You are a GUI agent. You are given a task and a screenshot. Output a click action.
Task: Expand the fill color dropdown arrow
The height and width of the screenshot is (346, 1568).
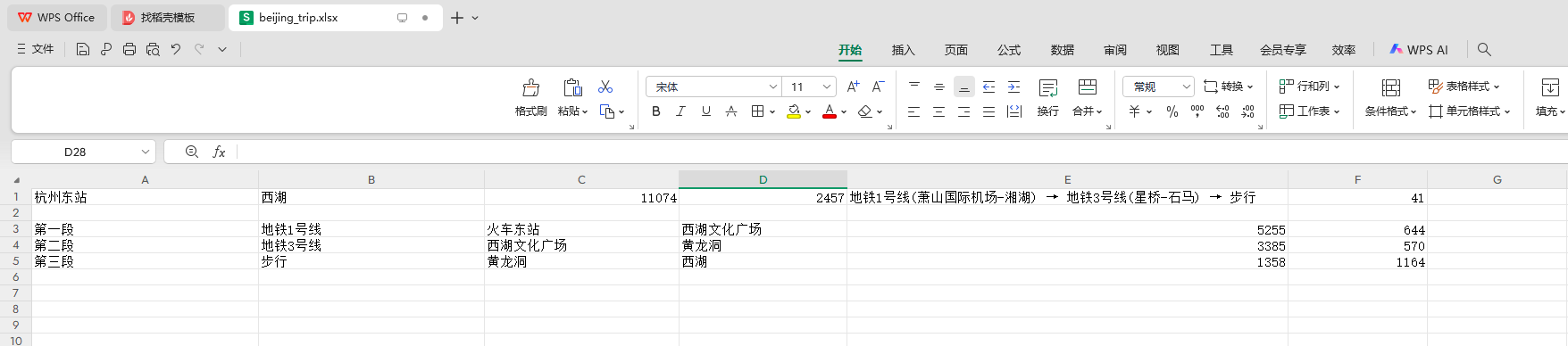tap(808, 112)
